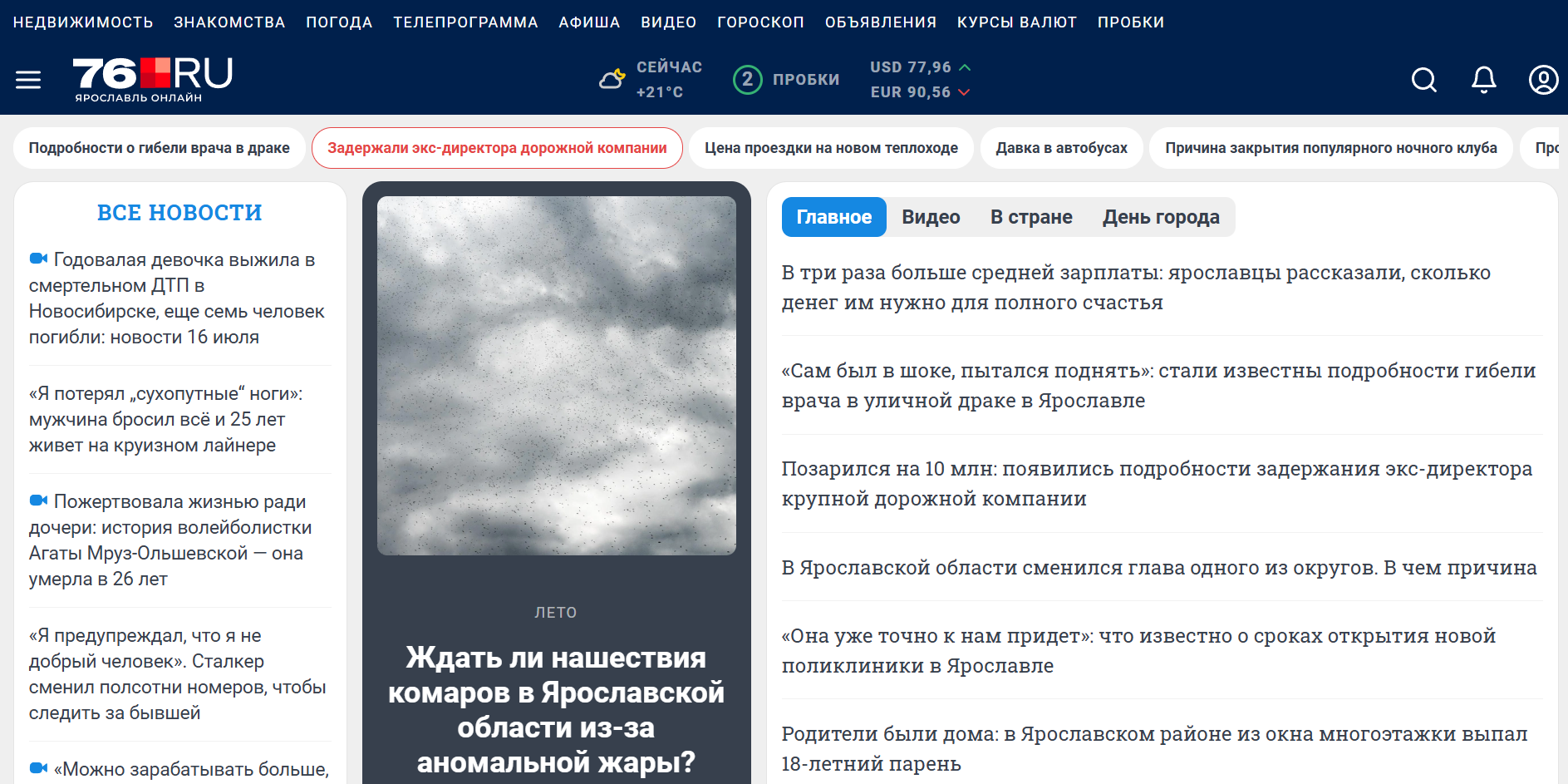The height and width of the screenshot is (784, 1568).
Task: Open article Позарился на 10 млн
Action: 1157,483
